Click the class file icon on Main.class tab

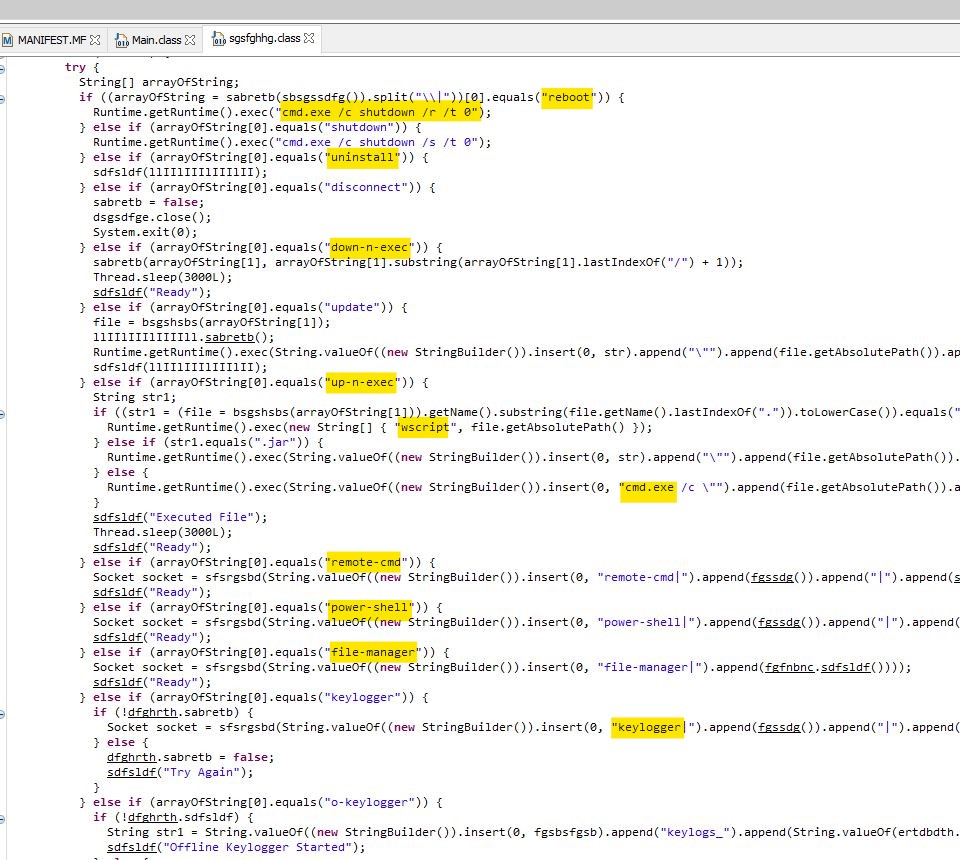coord(122,40)
